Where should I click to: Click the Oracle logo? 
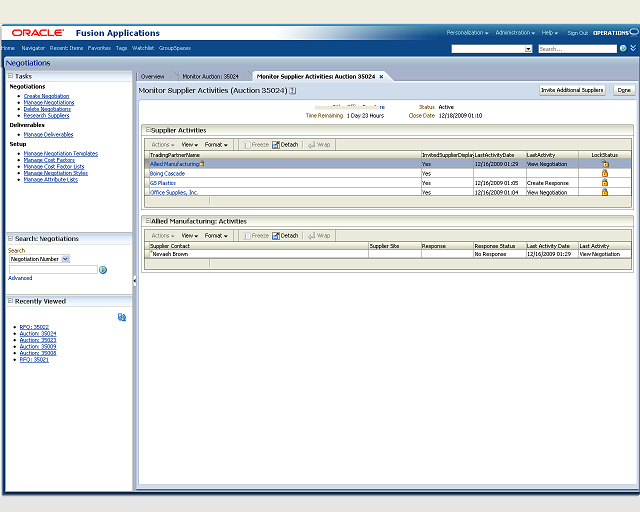coord(38,33)
